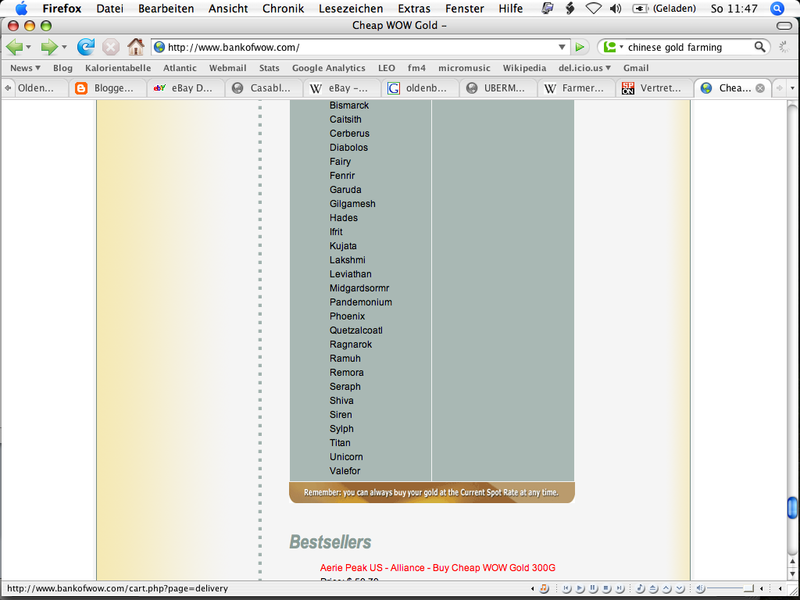Expand the URL bar history dropdown
The width and height of the screenshot is (800, 600).
coord(562,47)
